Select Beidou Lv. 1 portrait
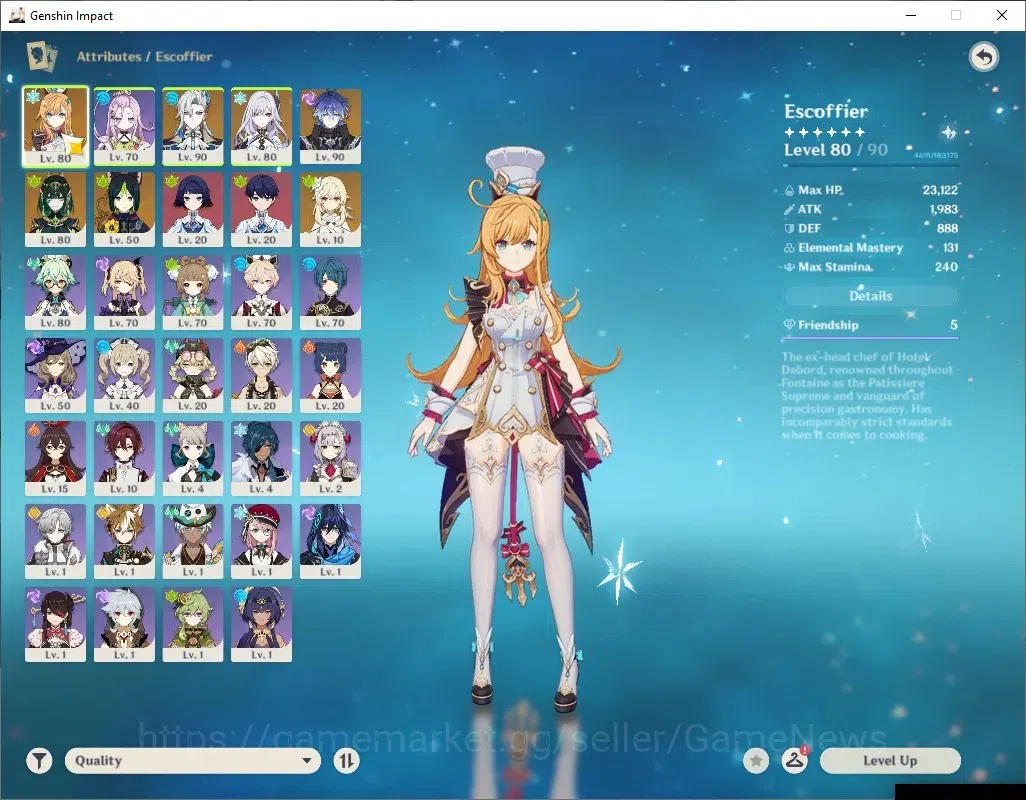Image resolution: width=1026 pixels, height=800 pixels. pos(56,625)
